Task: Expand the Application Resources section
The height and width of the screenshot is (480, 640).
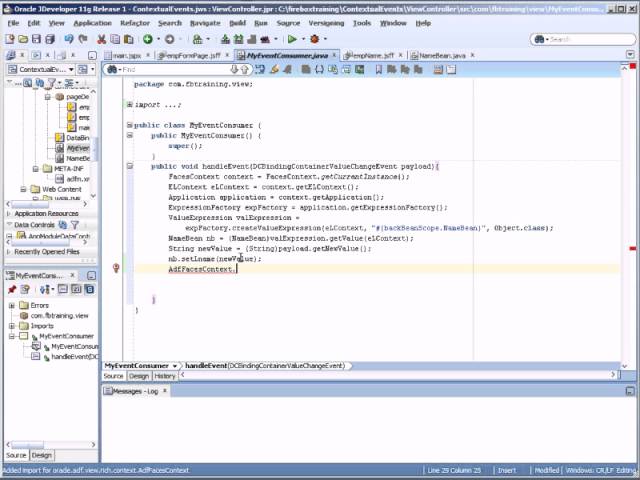Action: click(x=9, y=213)
